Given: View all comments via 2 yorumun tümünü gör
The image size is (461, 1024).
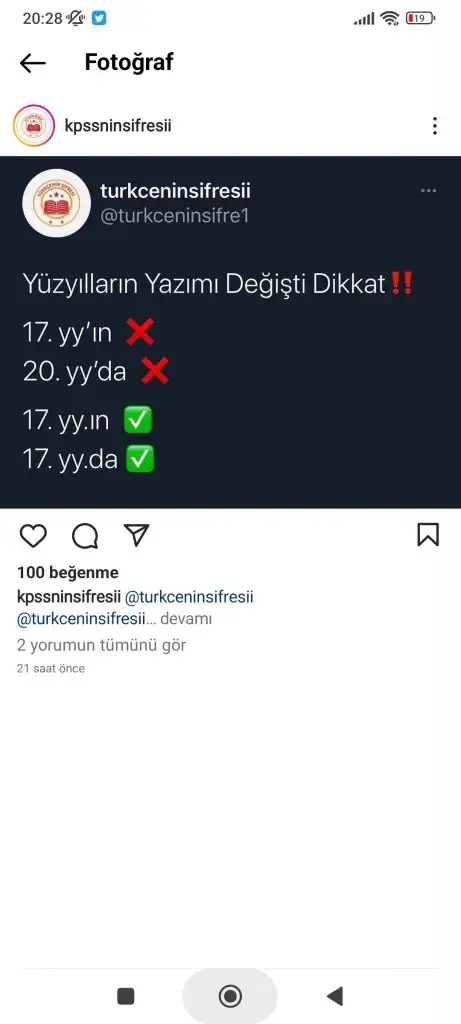Looking at the screenshot, I should [101, 645].
